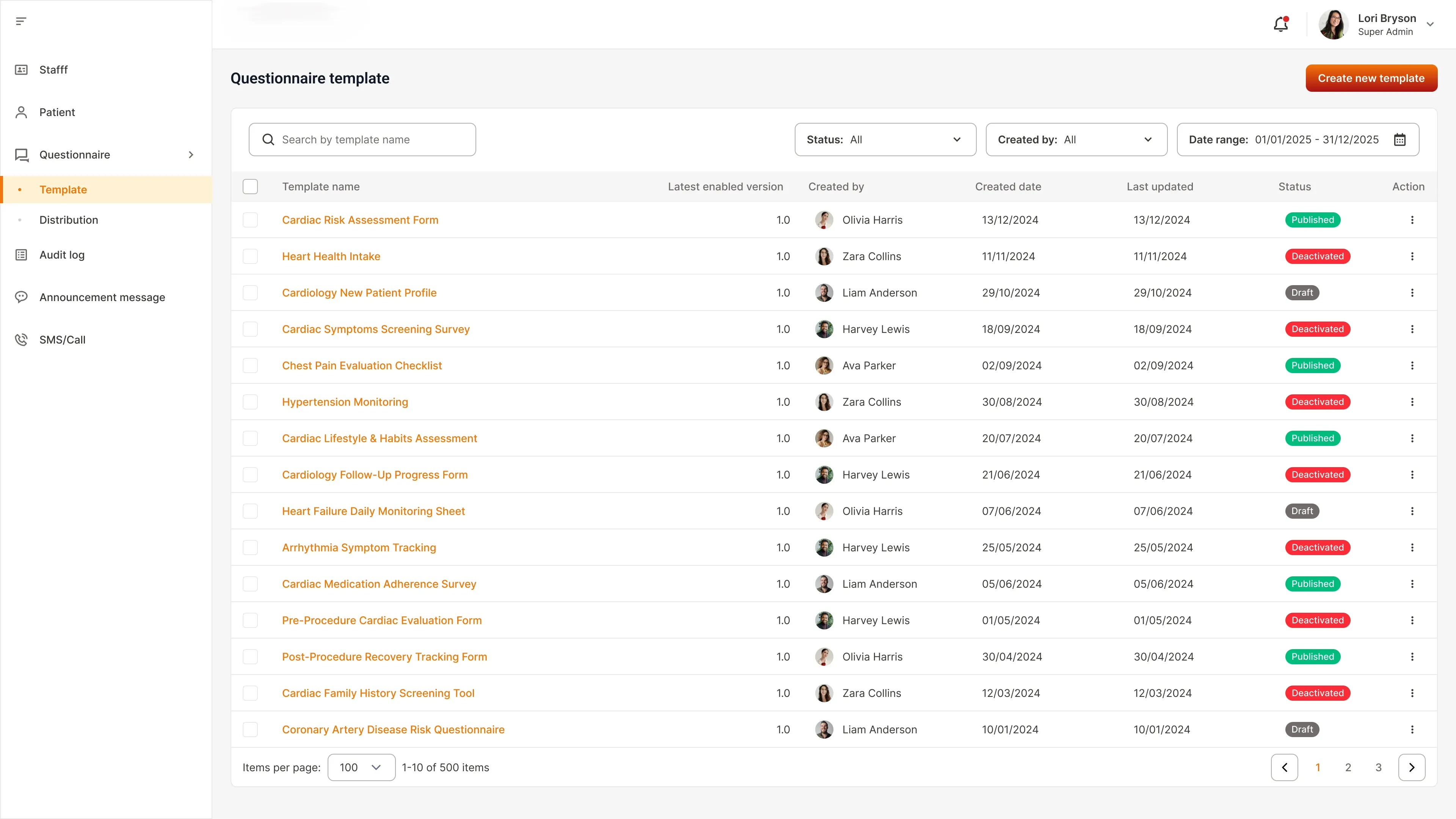
Task: Open actions menu for Cardiology Follow-Up Progress Form
Action: 1412,475
